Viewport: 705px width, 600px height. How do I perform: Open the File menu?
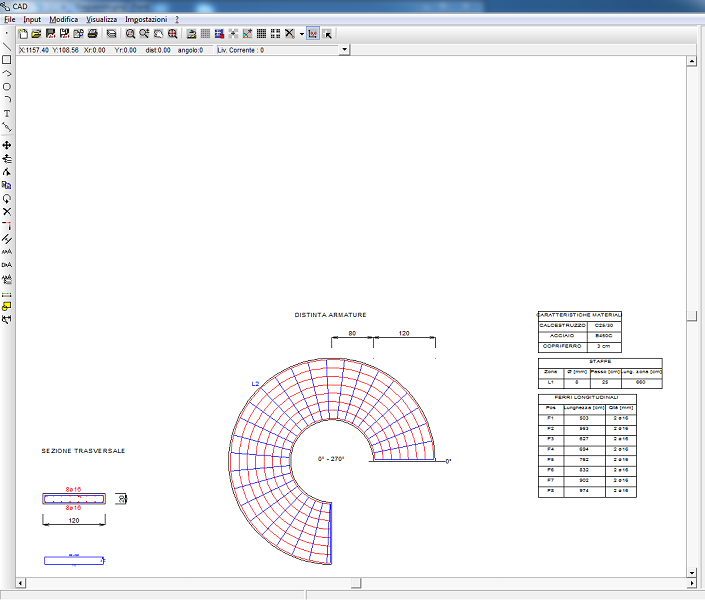click(x=9, y=19)
